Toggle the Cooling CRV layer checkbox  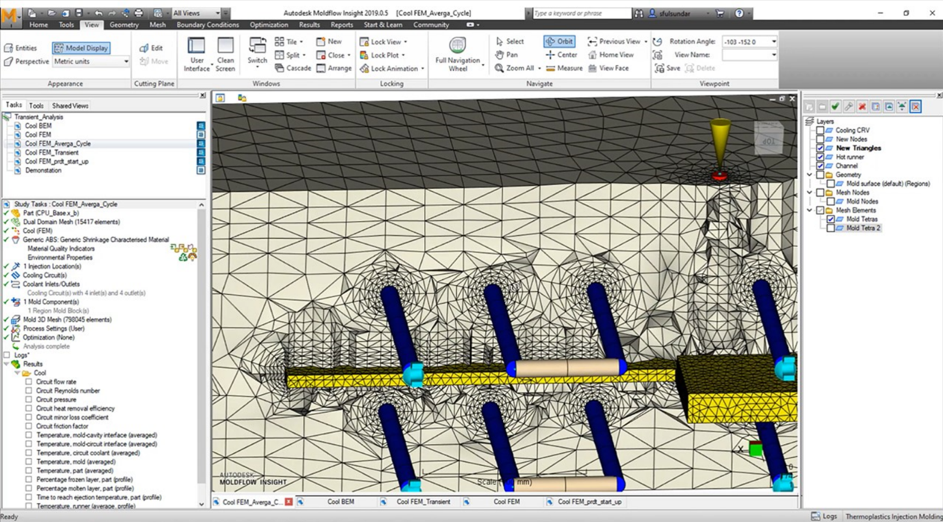tap(820, 130)
